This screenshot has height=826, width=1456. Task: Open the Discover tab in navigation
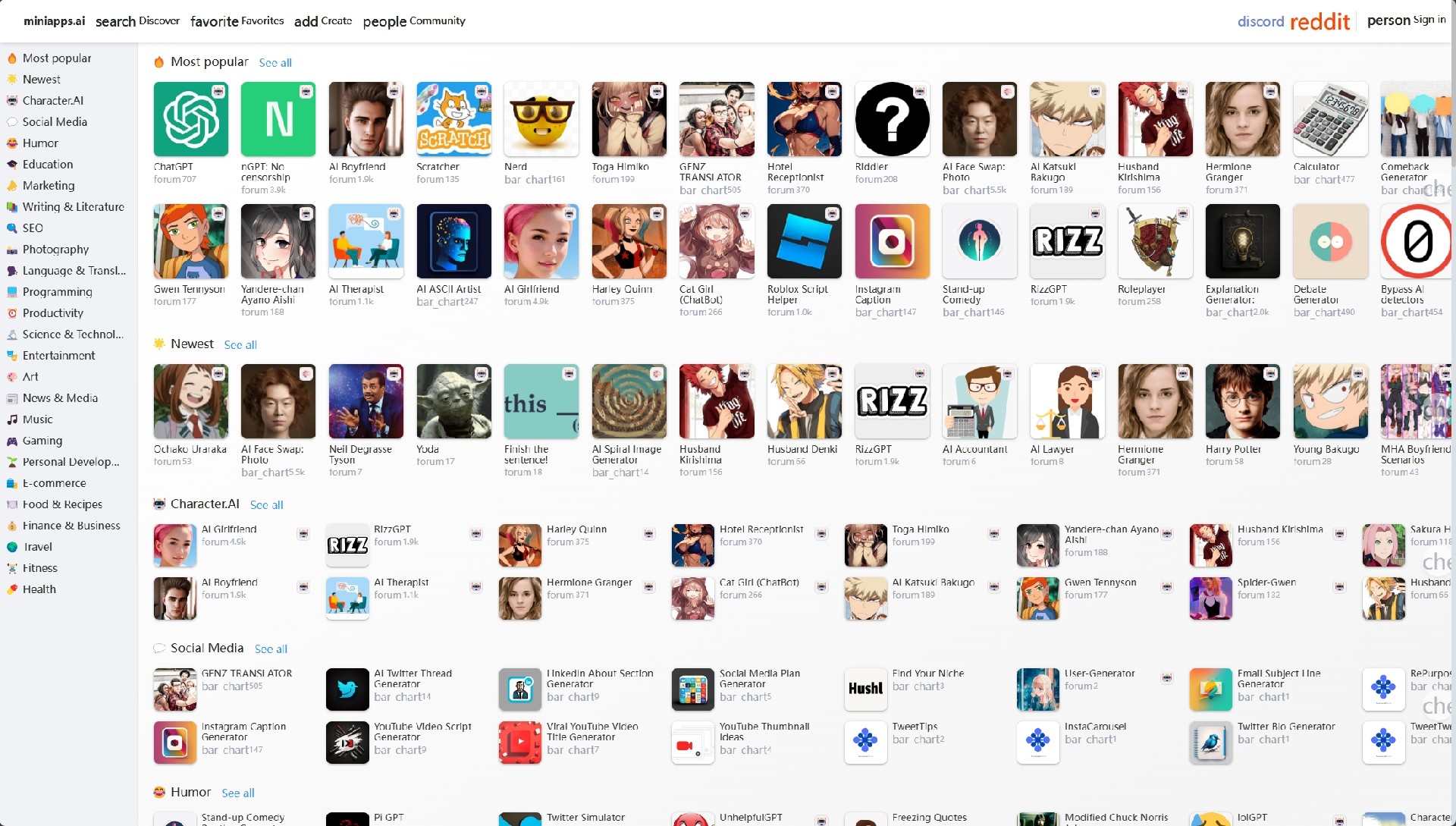137,21
